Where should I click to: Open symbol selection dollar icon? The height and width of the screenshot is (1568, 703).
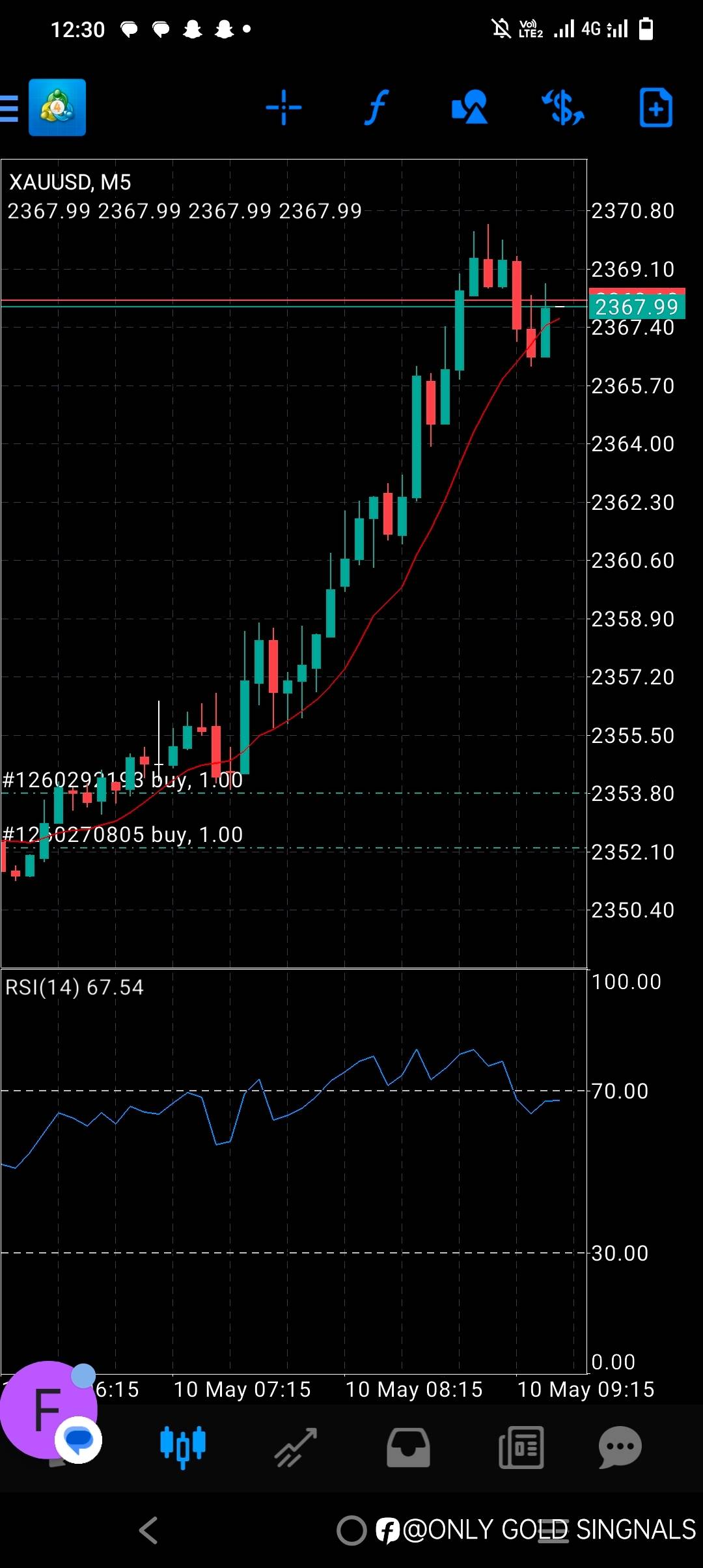coord(563,107)
